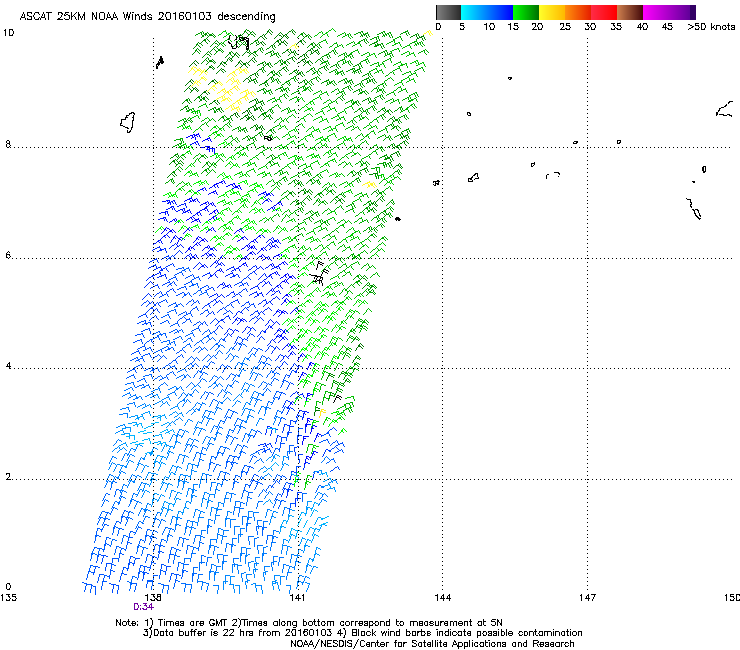The width and height of the screenshot is (740, 650).
Task: Select the latitude axis label '2'
Action: click(8, 476)
